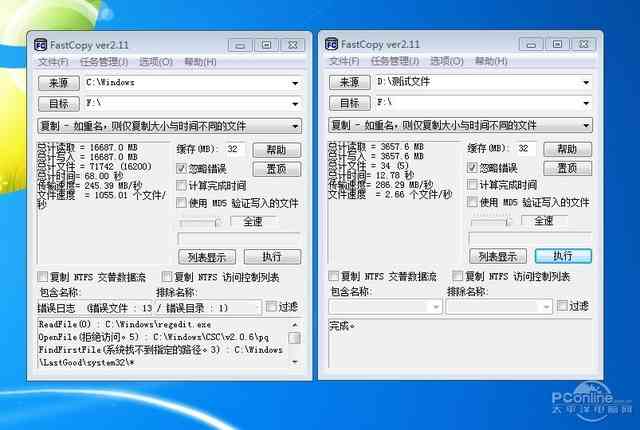The image size is (640, 430).
Task: Open 文件(F) menu in left FastCopy window
Action: click(53, 62)
